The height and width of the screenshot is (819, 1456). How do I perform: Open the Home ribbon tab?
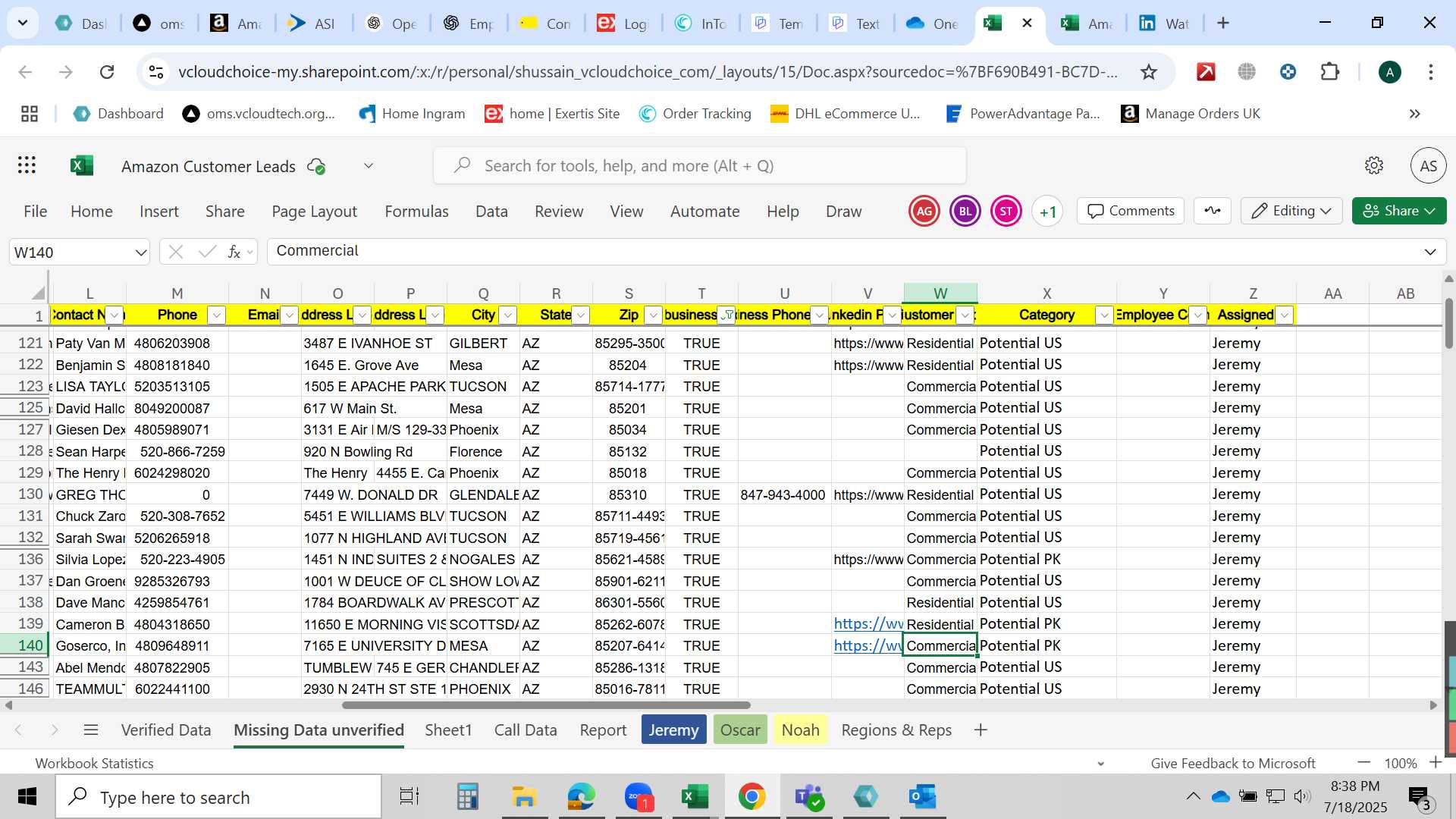(x=92, y=212)
